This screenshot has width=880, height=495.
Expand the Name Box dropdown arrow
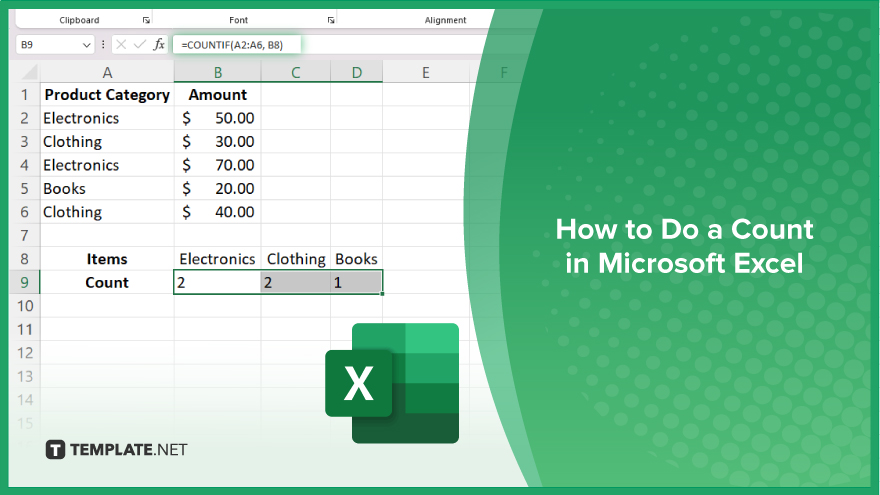click(x=86, y=45)
